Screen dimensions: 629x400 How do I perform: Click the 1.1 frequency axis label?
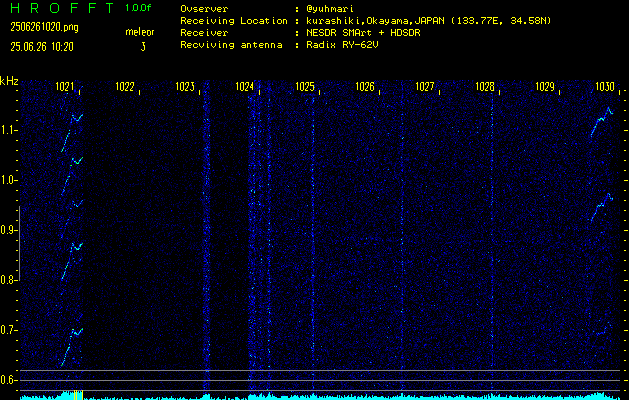coord(8,130)
